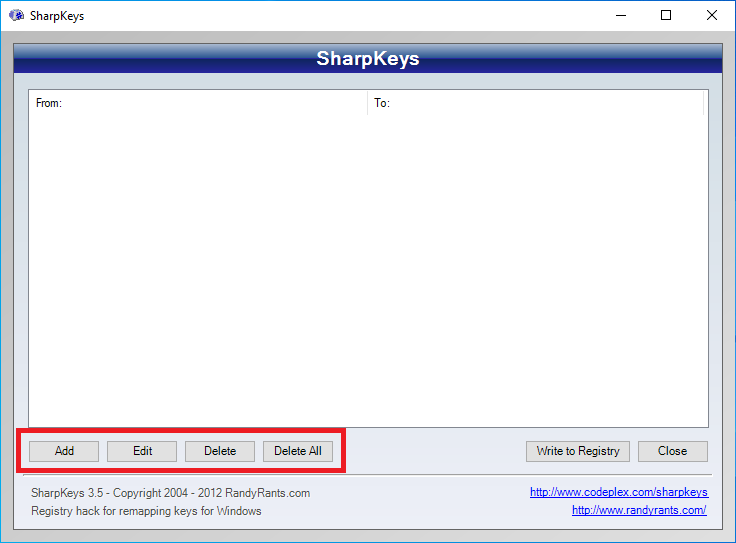736x543 pixels.
Task: Click the Delete All button
Action: coord(298,451)
